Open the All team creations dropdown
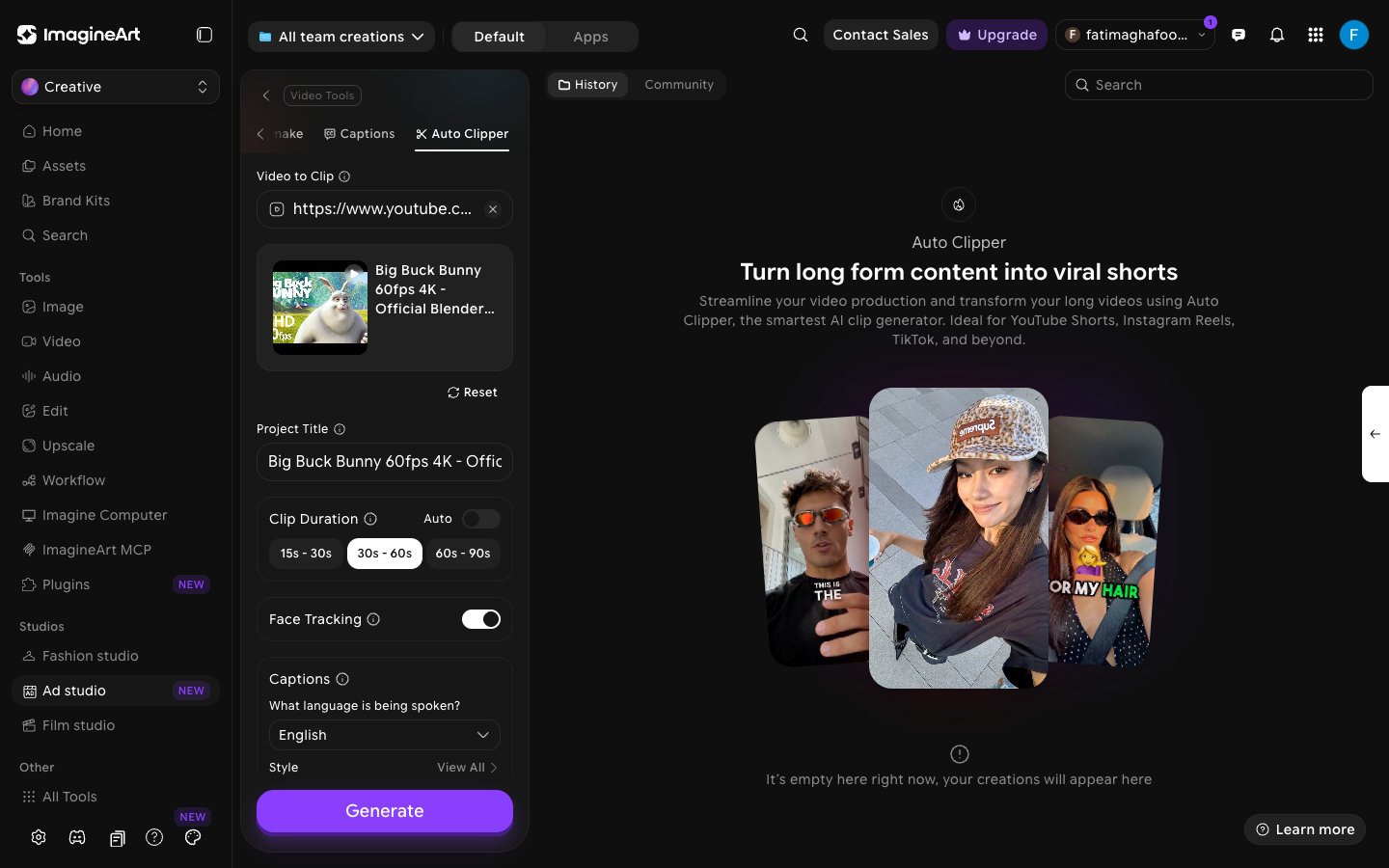 coord(341,37)
